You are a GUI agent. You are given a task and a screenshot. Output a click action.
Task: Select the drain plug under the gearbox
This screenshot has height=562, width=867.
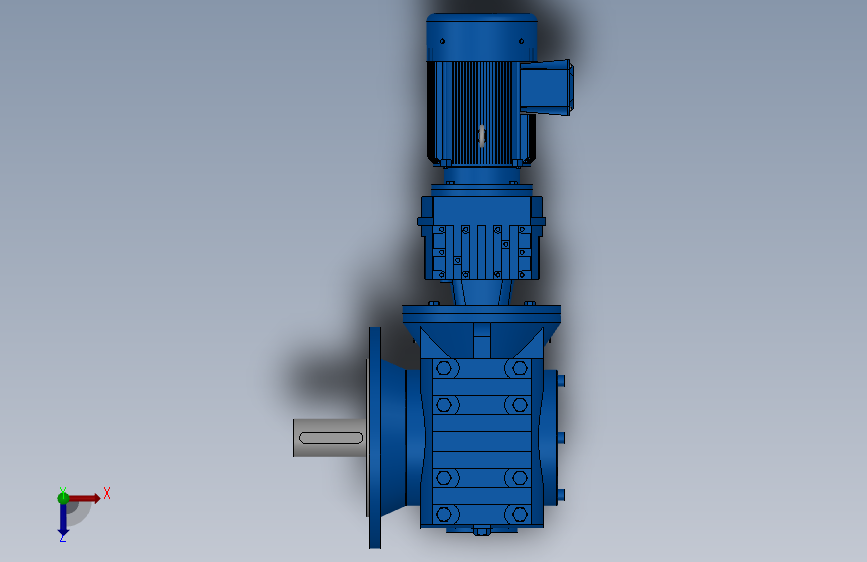point(482,532)
